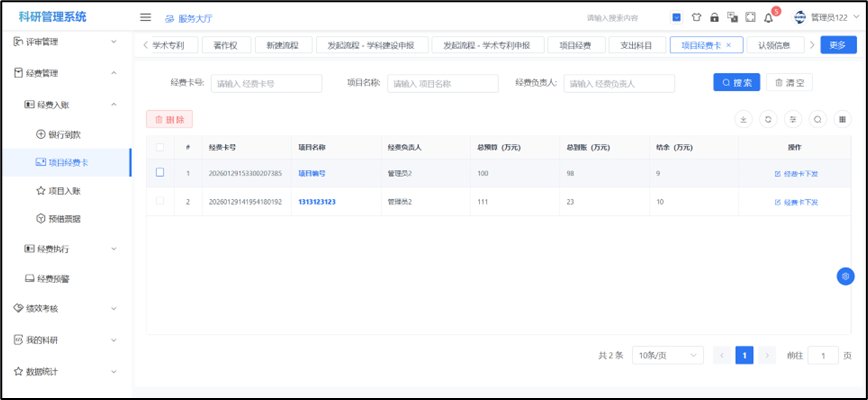Open column settings grid icon
The image size is (868, 400).
[x=843, y=119]
